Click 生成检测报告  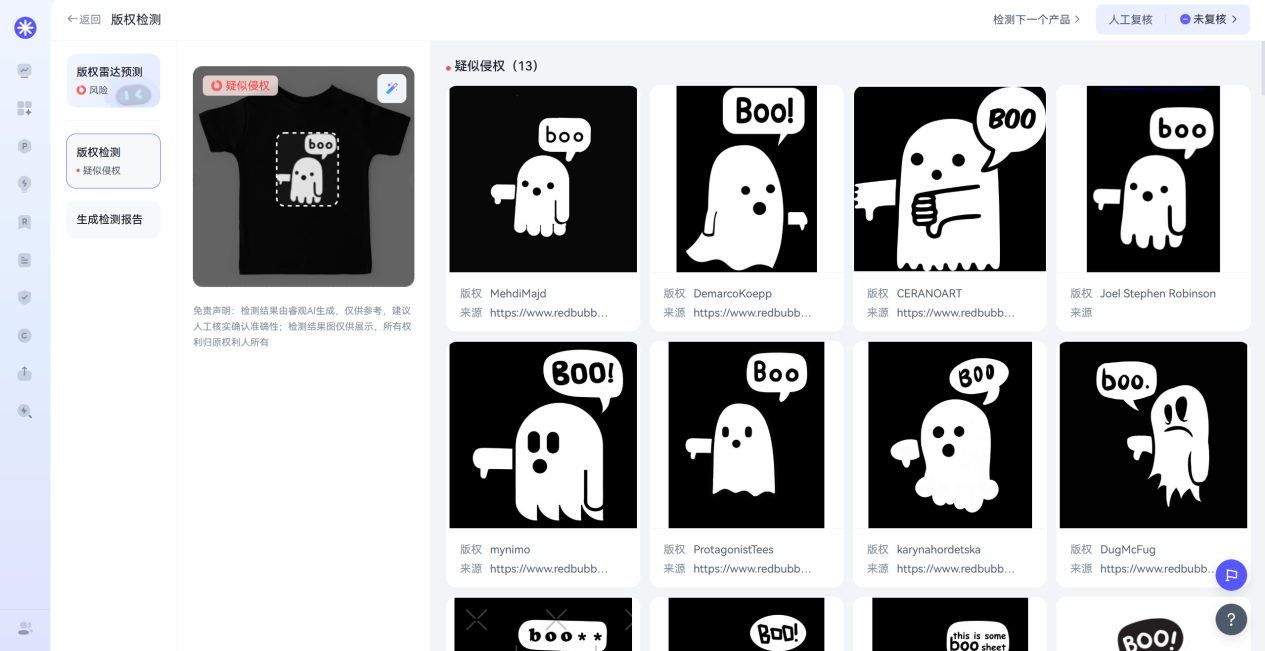[x=113, y=219]
